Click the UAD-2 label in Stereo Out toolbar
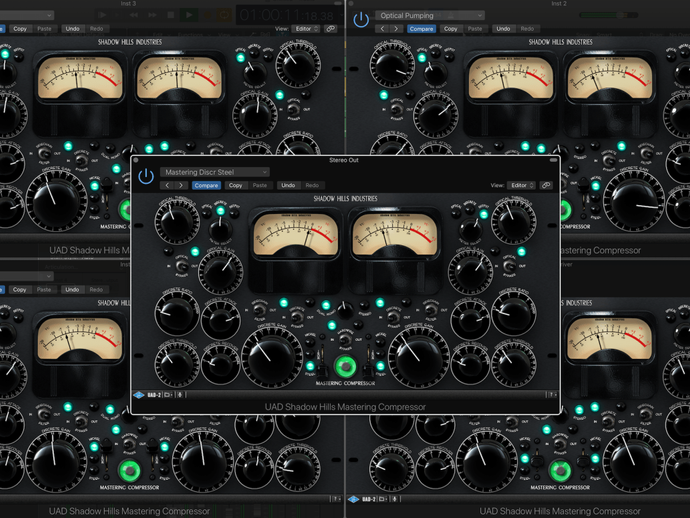This screenshot has width=690, height=518. tap(154, 395)
